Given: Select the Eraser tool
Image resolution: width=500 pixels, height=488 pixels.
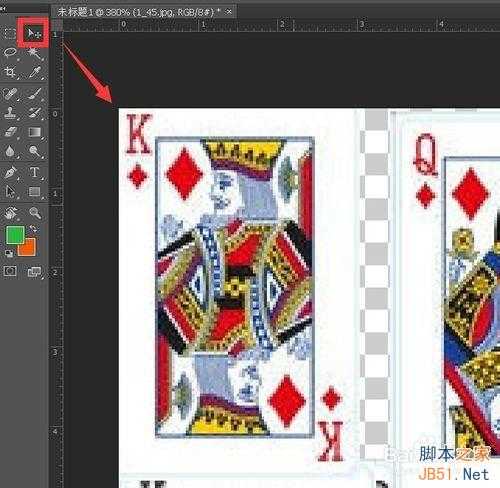Looking at the screenshot, I should [10, 132].
